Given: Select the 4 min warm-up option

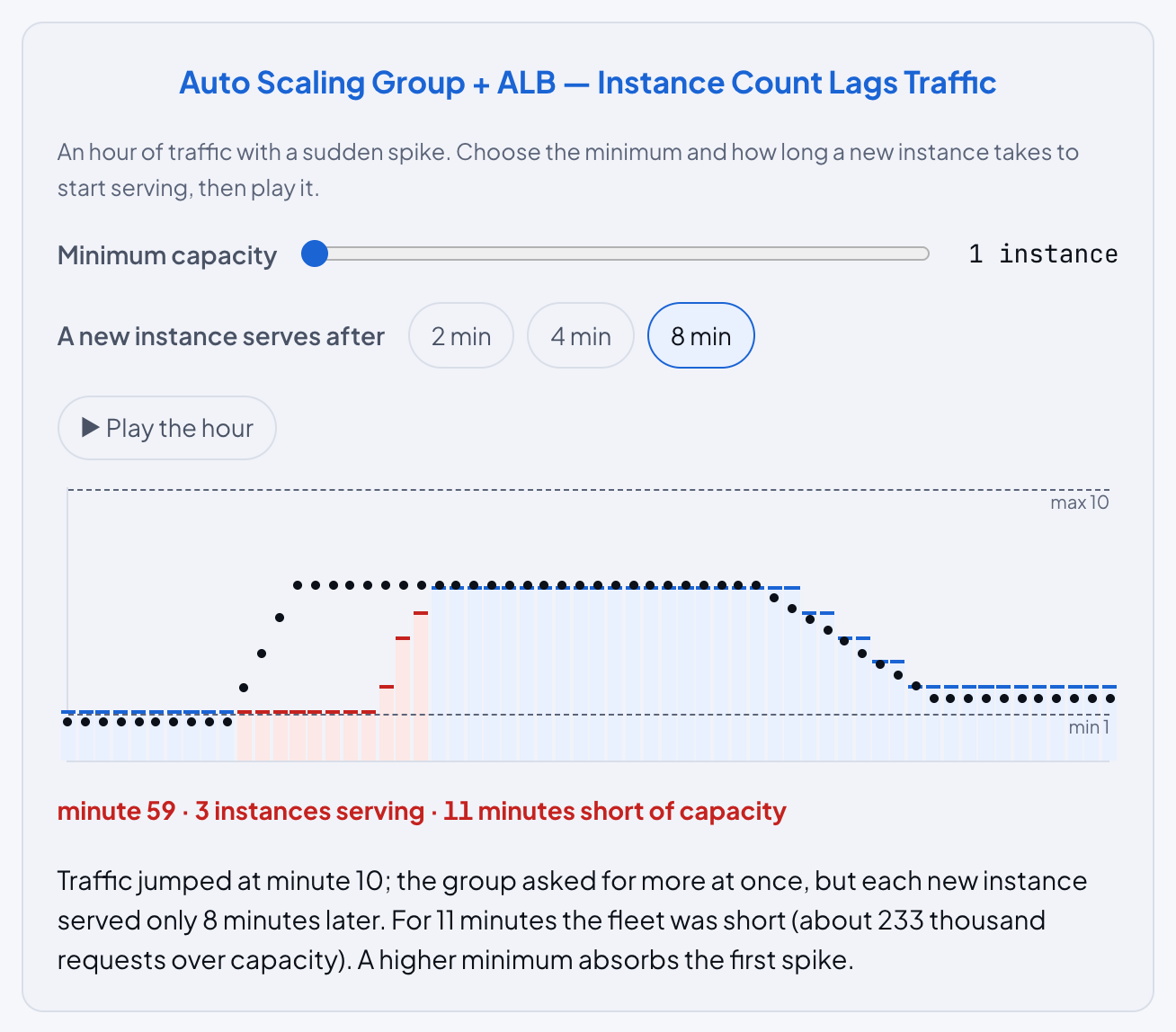Looking at the screenshot, I should click(581, 336).
